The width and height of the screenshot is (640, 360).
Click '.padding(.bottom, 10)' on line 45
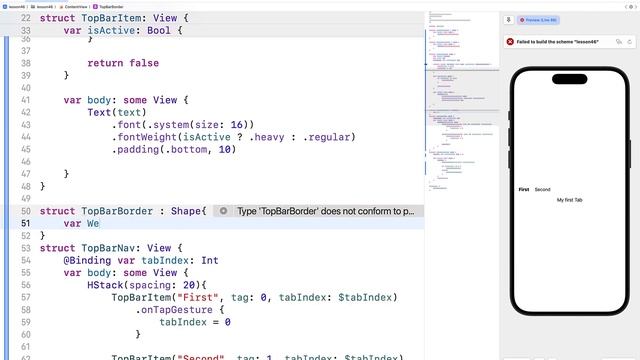click(173, 149)
